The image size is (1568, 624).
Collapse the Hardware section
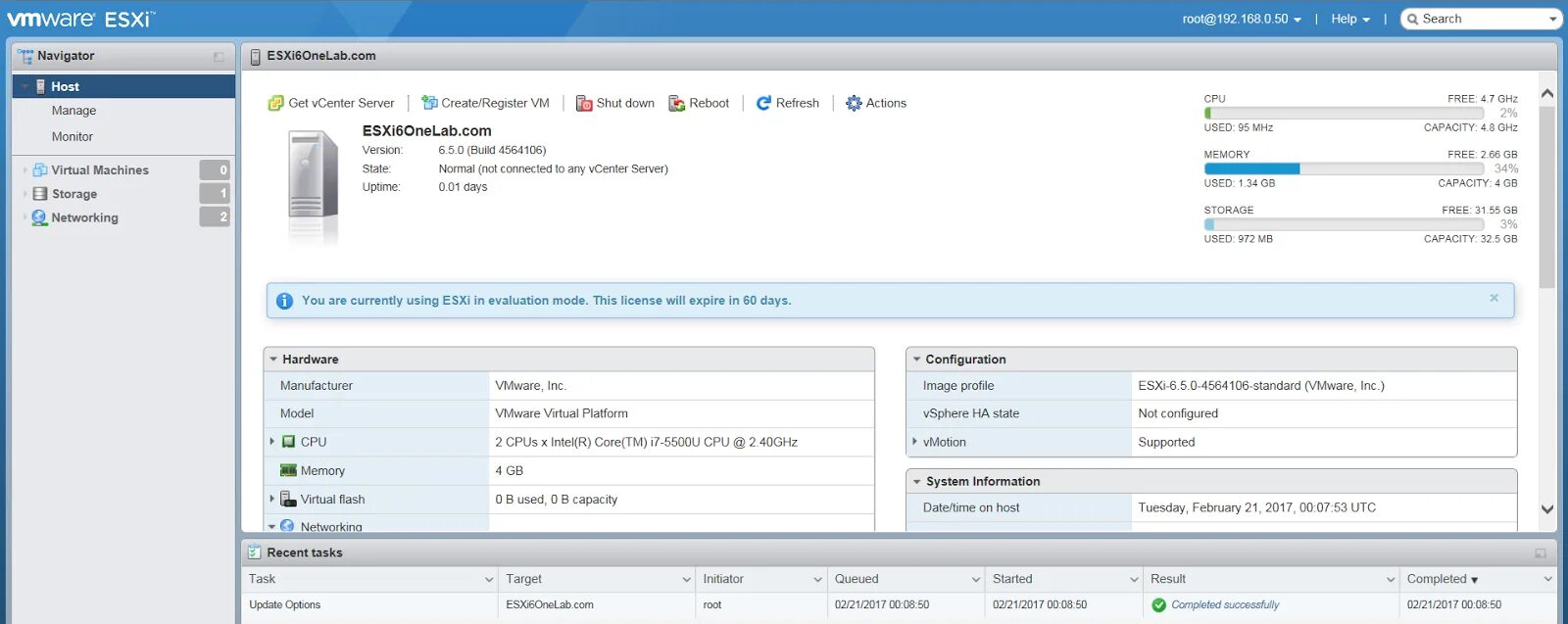[273, 360]
